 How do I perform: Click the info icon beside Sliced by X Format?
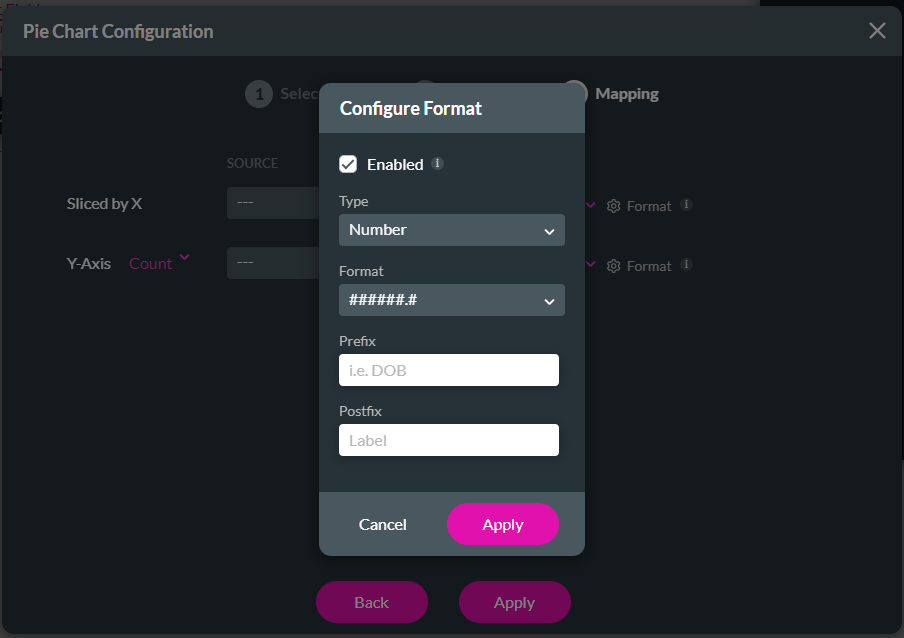(686, 203)
